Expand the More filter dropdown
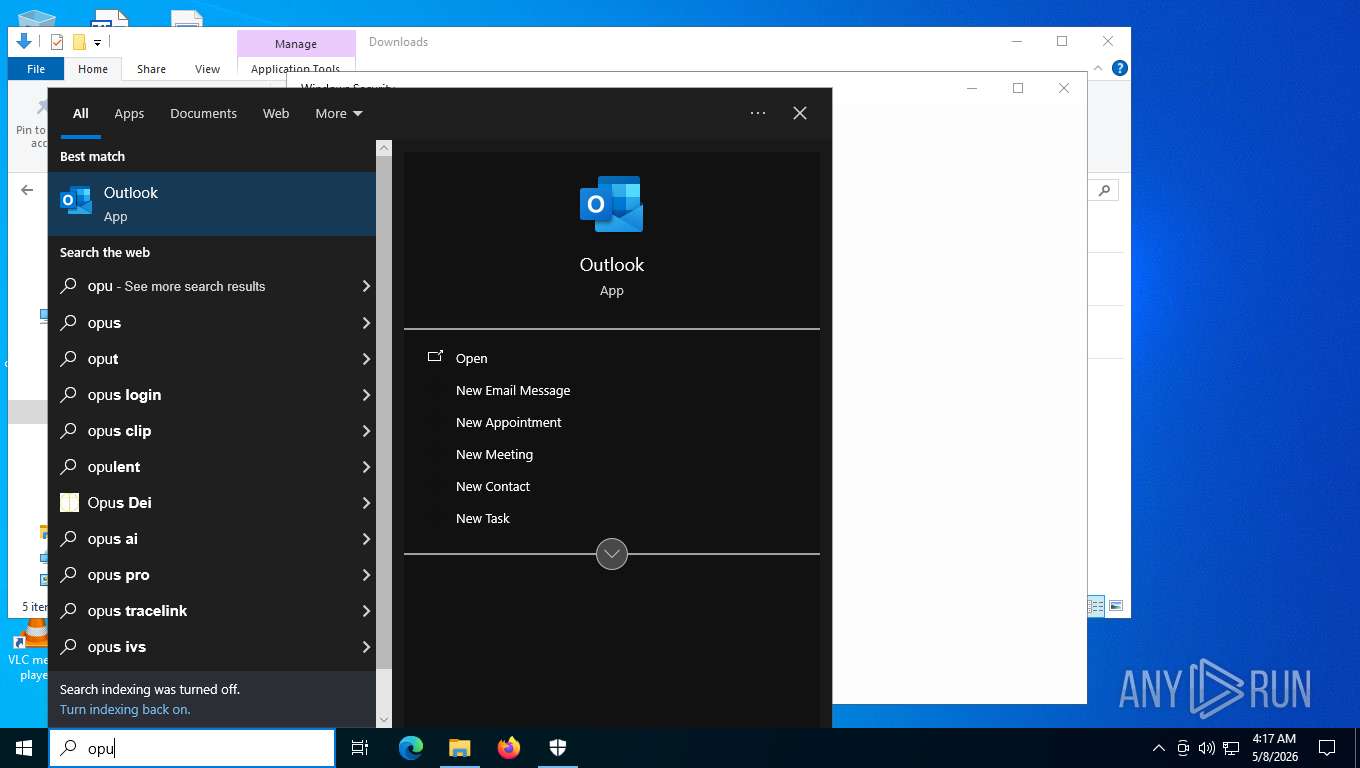1360x768 pixels. tap(339, 113)
